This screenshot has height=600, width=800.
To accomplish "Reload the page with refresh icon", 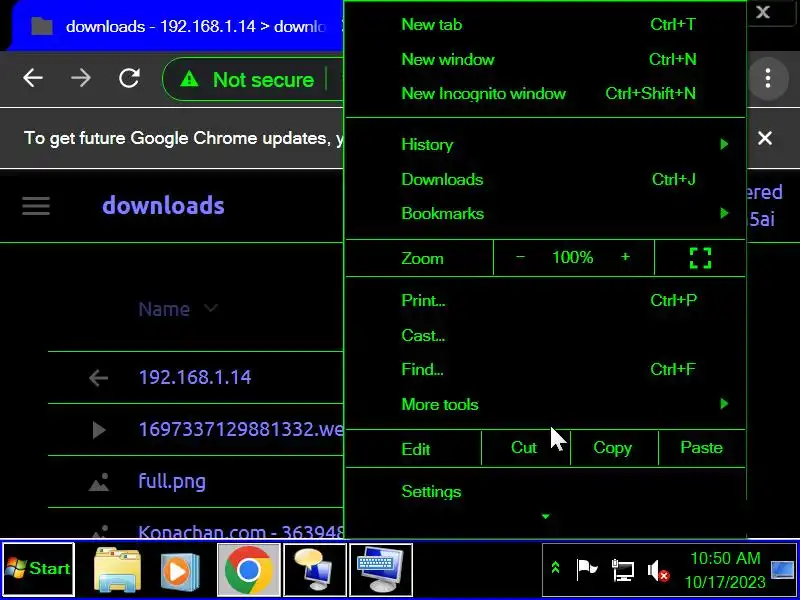I will 129,79.
